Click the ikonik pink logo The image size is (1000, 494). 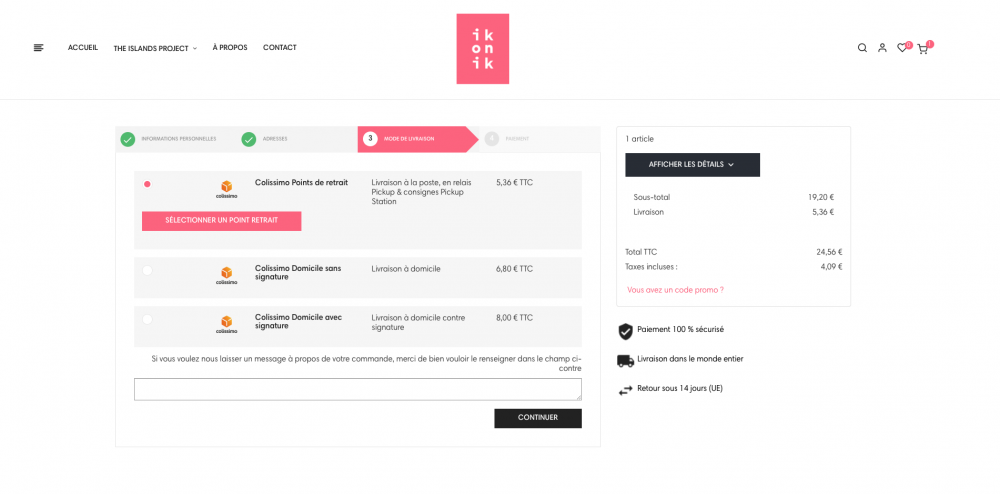click(x=483, y=48)
